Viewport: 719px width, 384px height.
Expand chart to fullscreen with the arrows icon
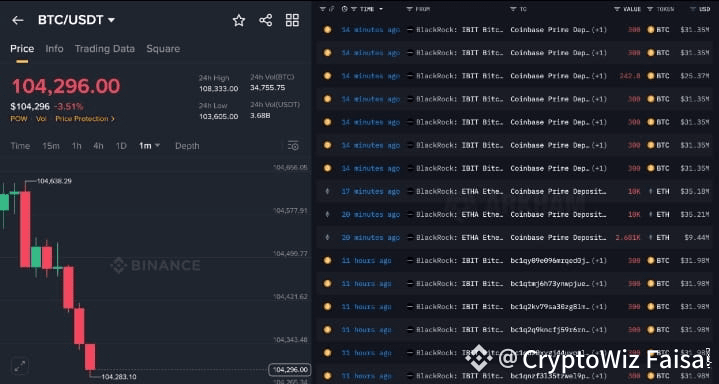[x=20, y=366]
